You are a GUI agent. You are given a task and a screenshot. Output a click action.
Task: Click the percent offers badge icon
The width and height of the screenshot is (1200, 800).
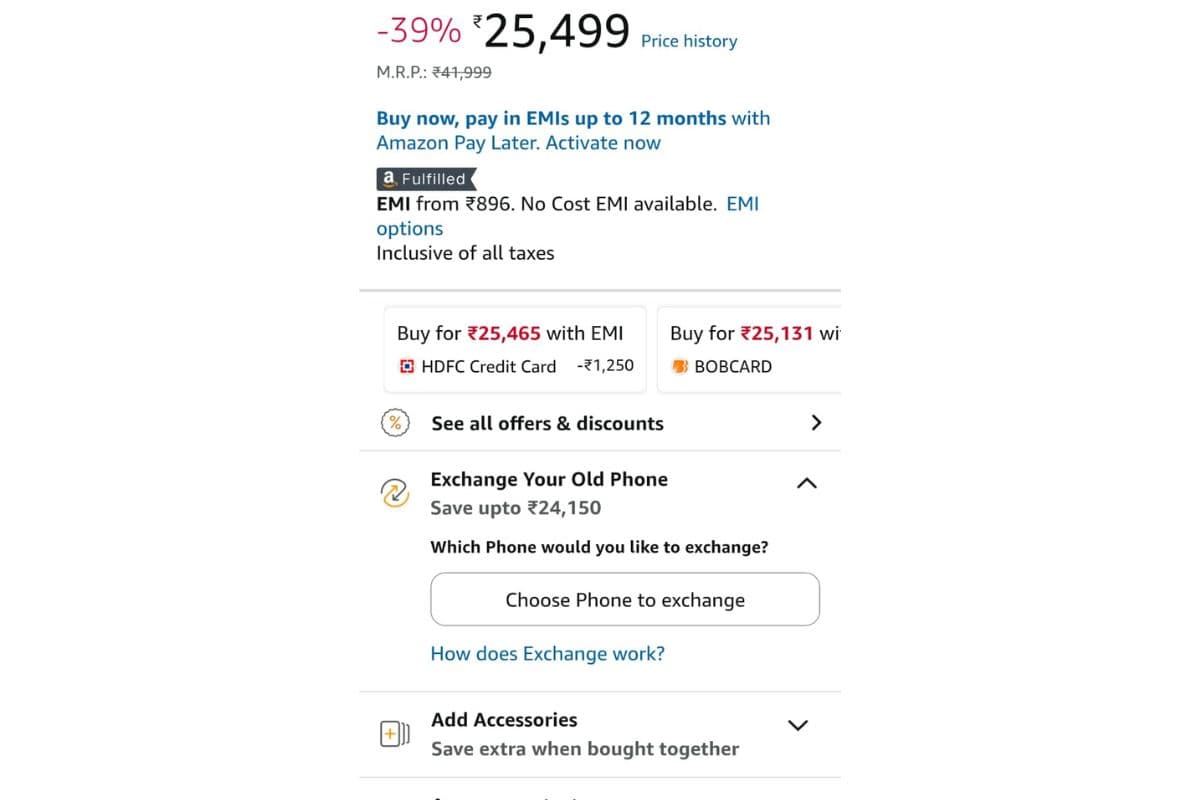(x=395, y=423)
